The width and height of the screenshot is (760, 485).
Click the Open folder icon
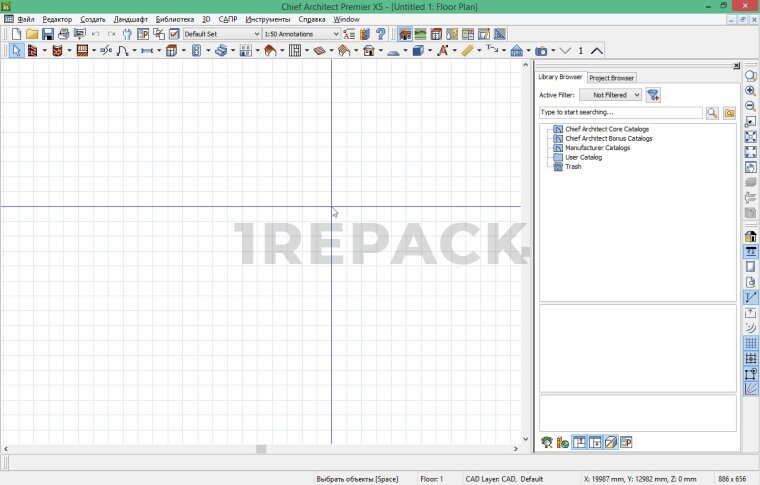[32, 34]
